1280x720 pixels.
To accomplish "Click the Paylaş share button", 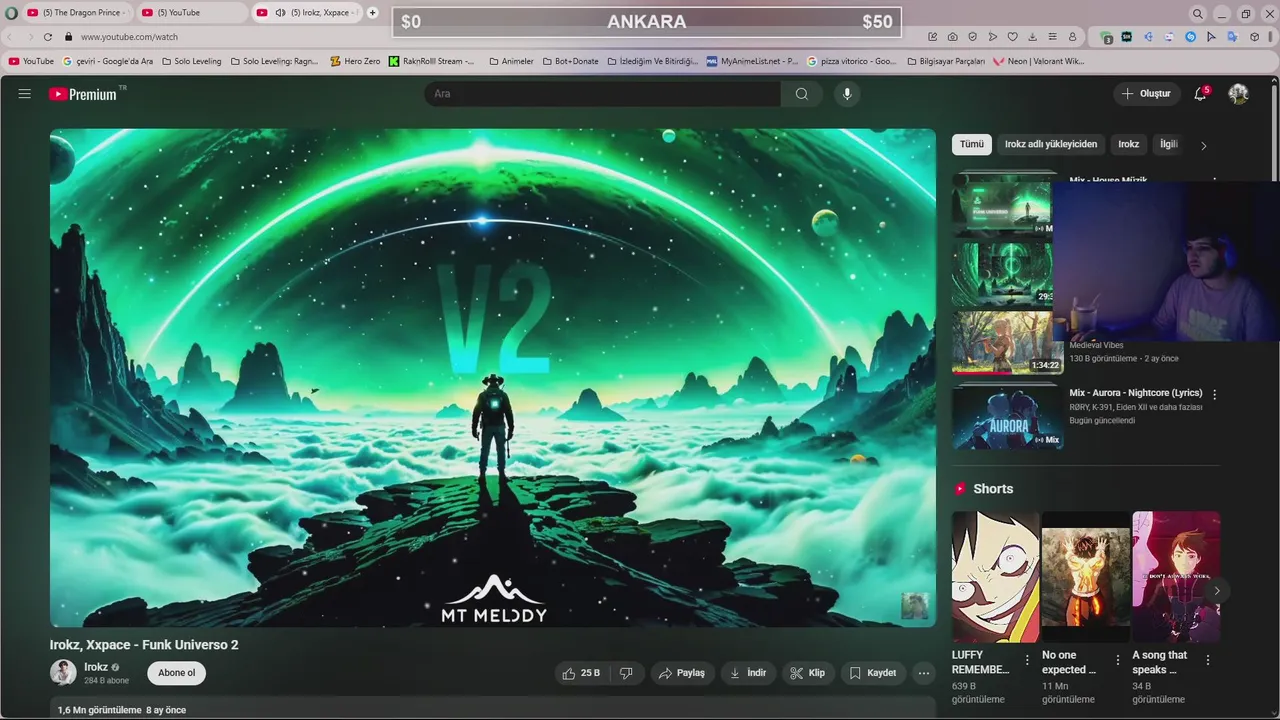I will click(x=682, y=673).
